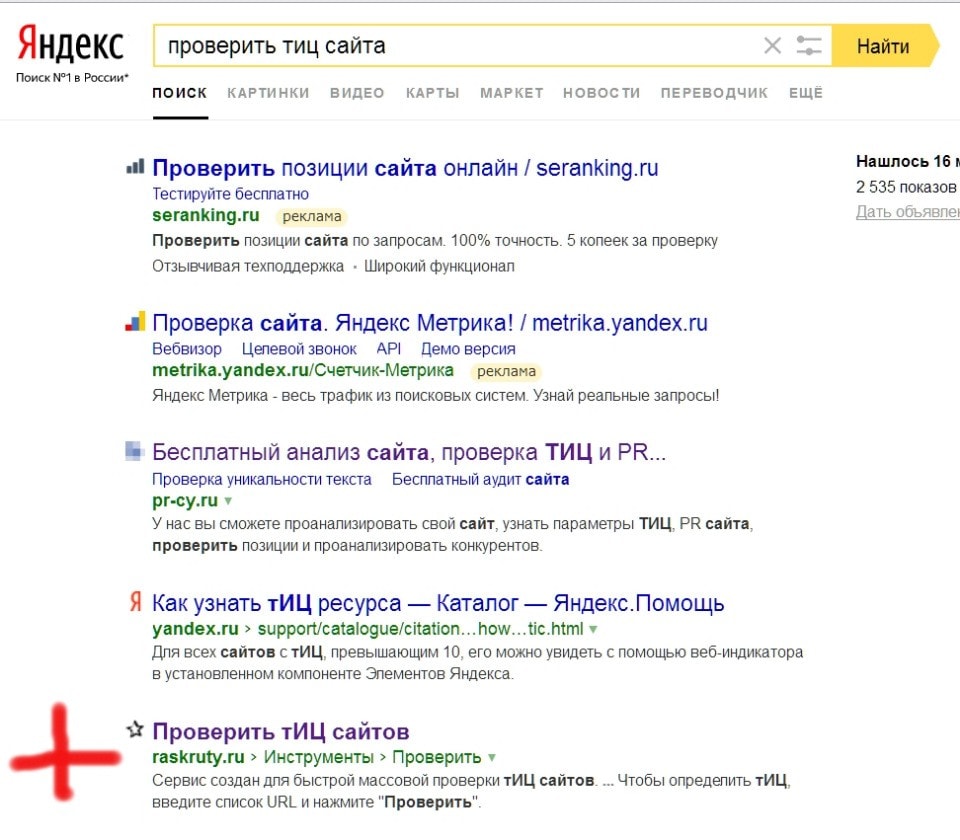The height and width of the screenshot is (840, 960).
Task: Open the 'Проверить тИЦ сайтов' result
Action: (280, 731)
